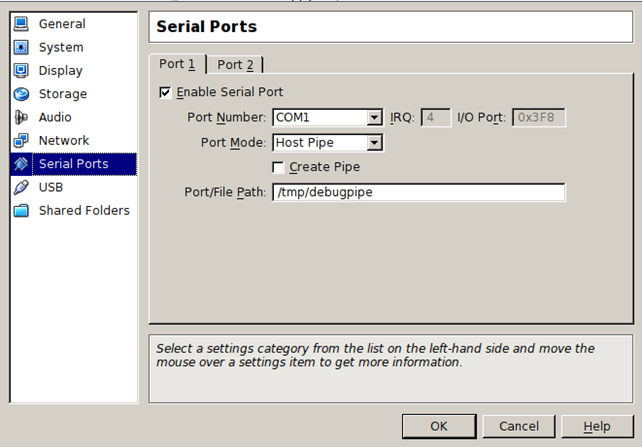This screenshot has height=447, width=642.
Task: Open the Port Number COM1 dropdown
Action: pyautogui.click(x=374, y=118)
